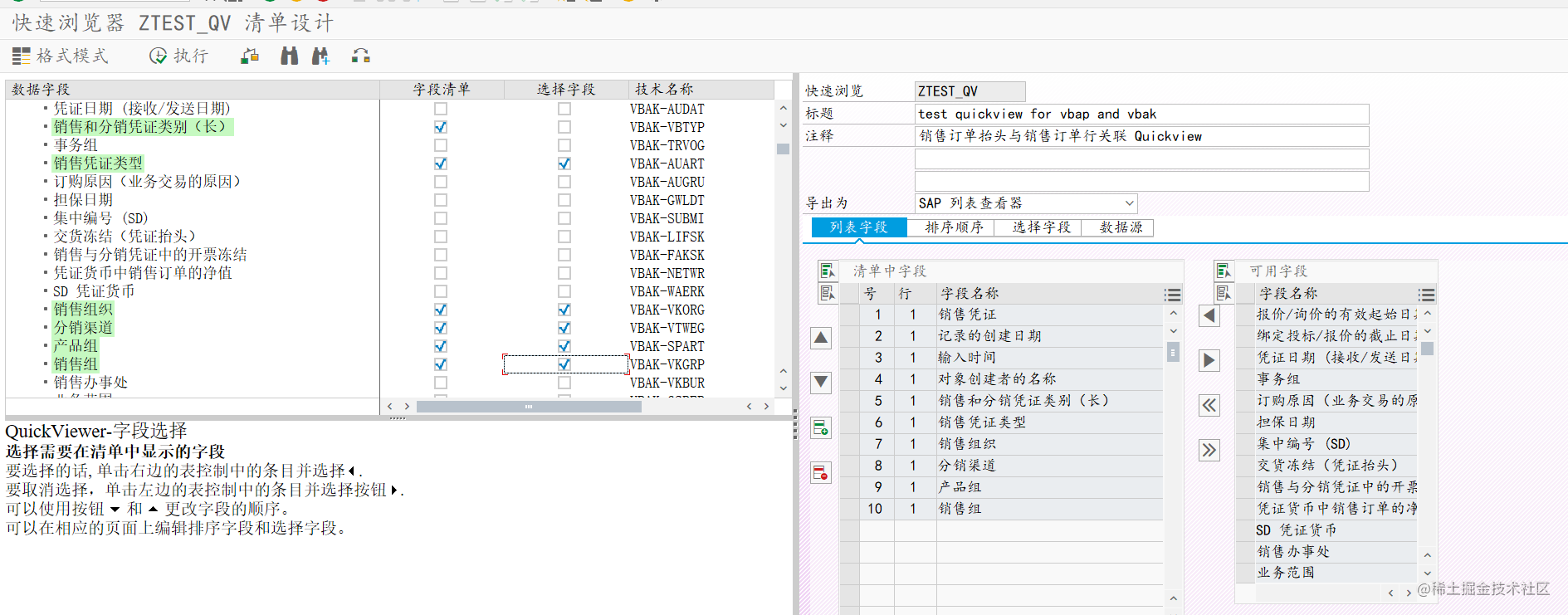1568x615 pixels.
Task: Switch to 格式模式 layout mode
Action: pyautogui.click(x=60, y=56)
